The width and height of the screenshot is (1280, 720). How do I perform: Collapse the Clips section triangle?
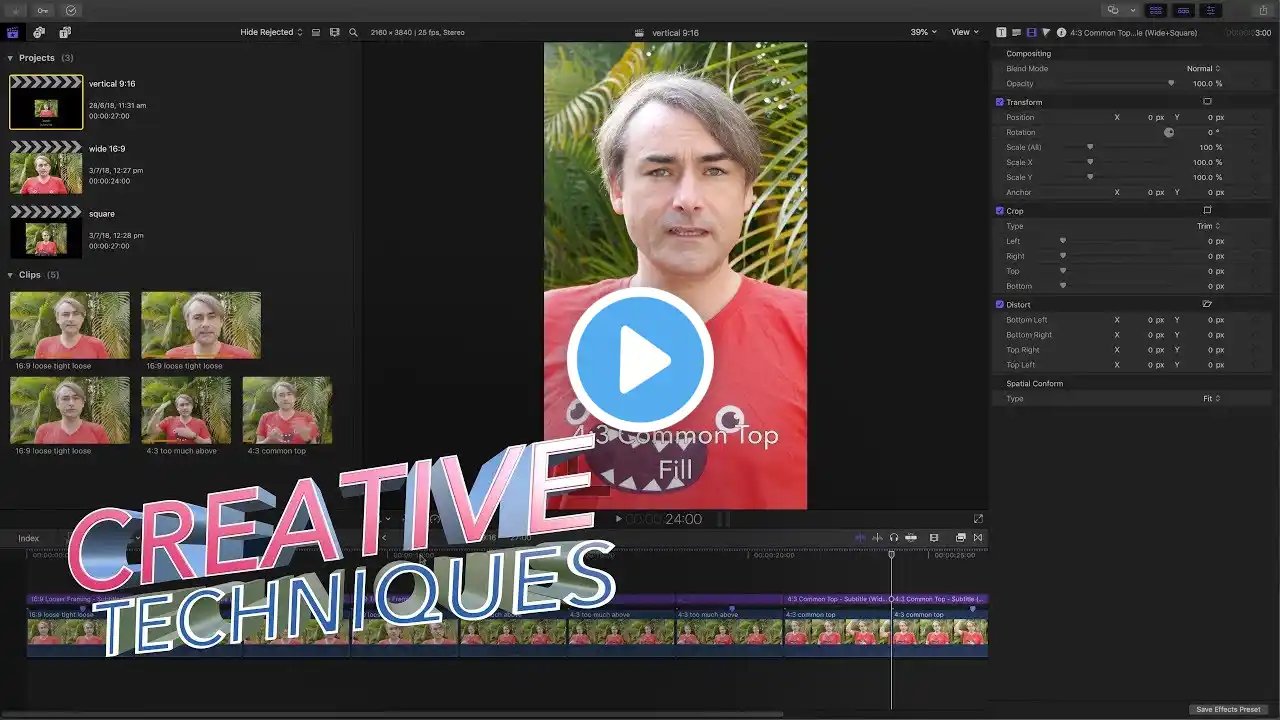pyautogui.click(x=10, y=275)
